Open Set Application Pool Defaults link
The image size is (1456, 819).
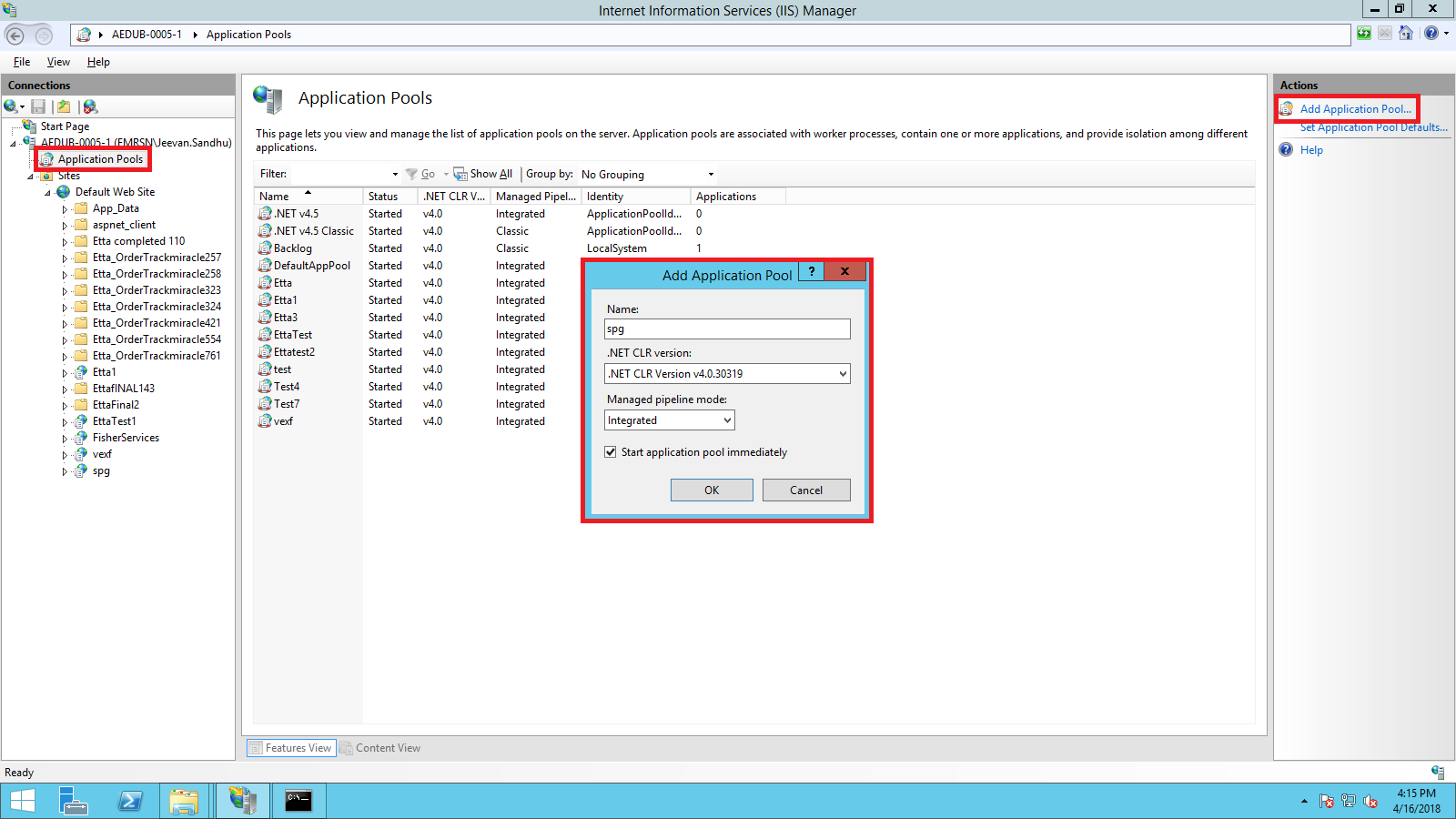(1373, 127)
